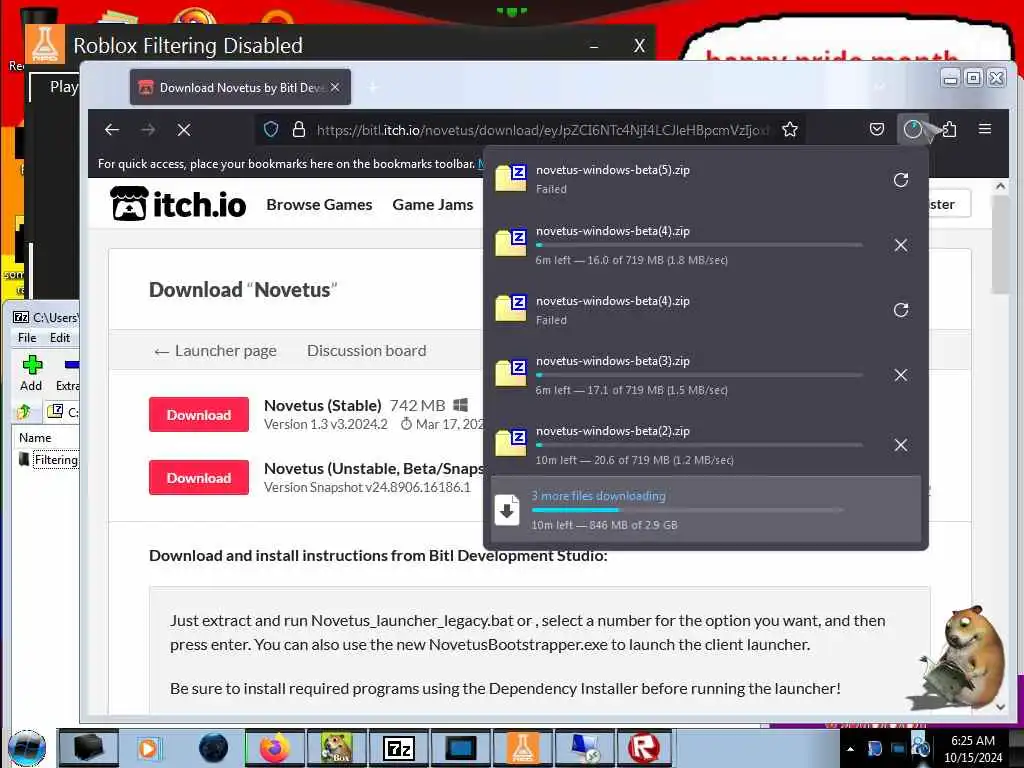The image size is (1024, 768).
Task: Switch to 7-Zip taskbar button
Action: [x=398, y=748]
